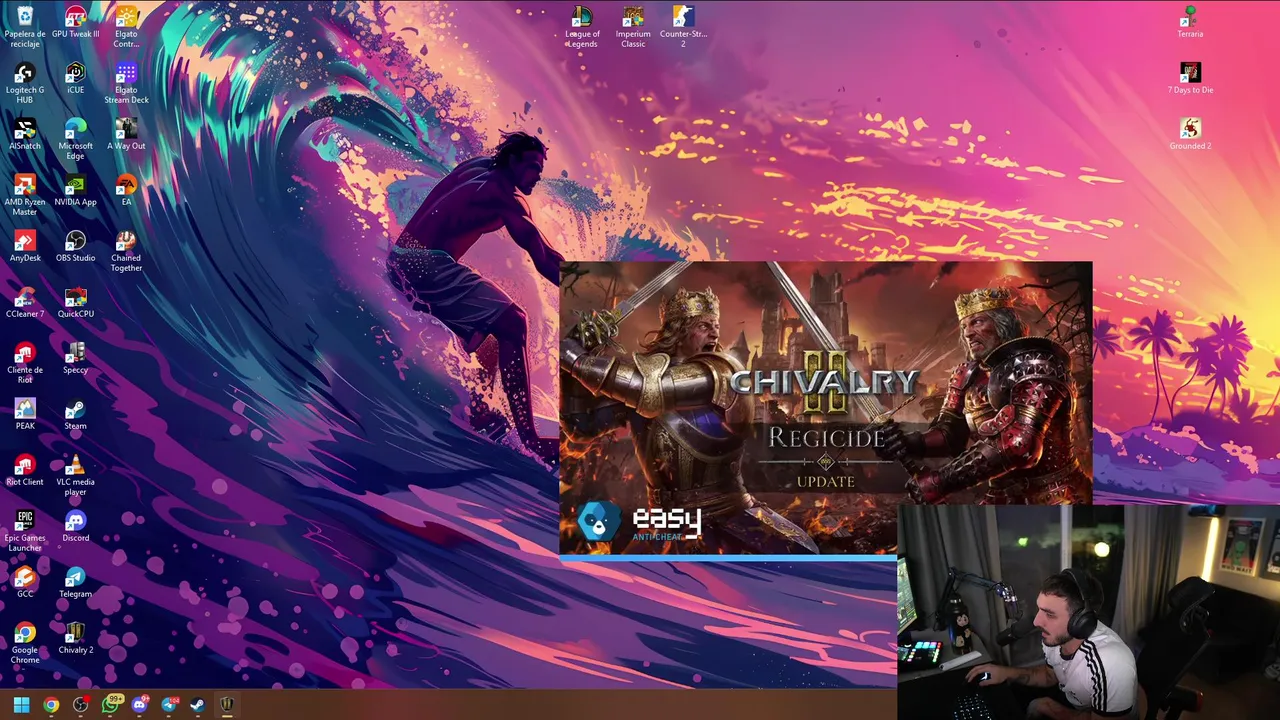Open Elgato Control Center desktop icon
Viewport: 1280px width, 720px height.
(x=126, y=27)
